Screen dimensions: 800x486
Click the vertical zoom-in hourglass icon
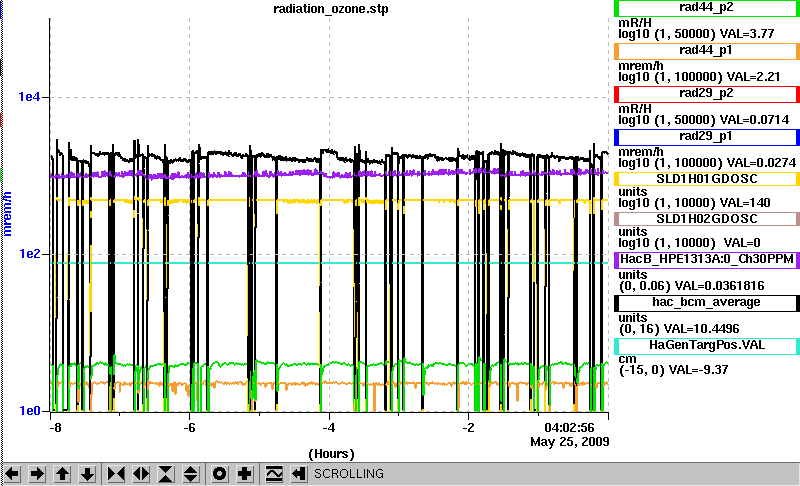pos(166,474)
